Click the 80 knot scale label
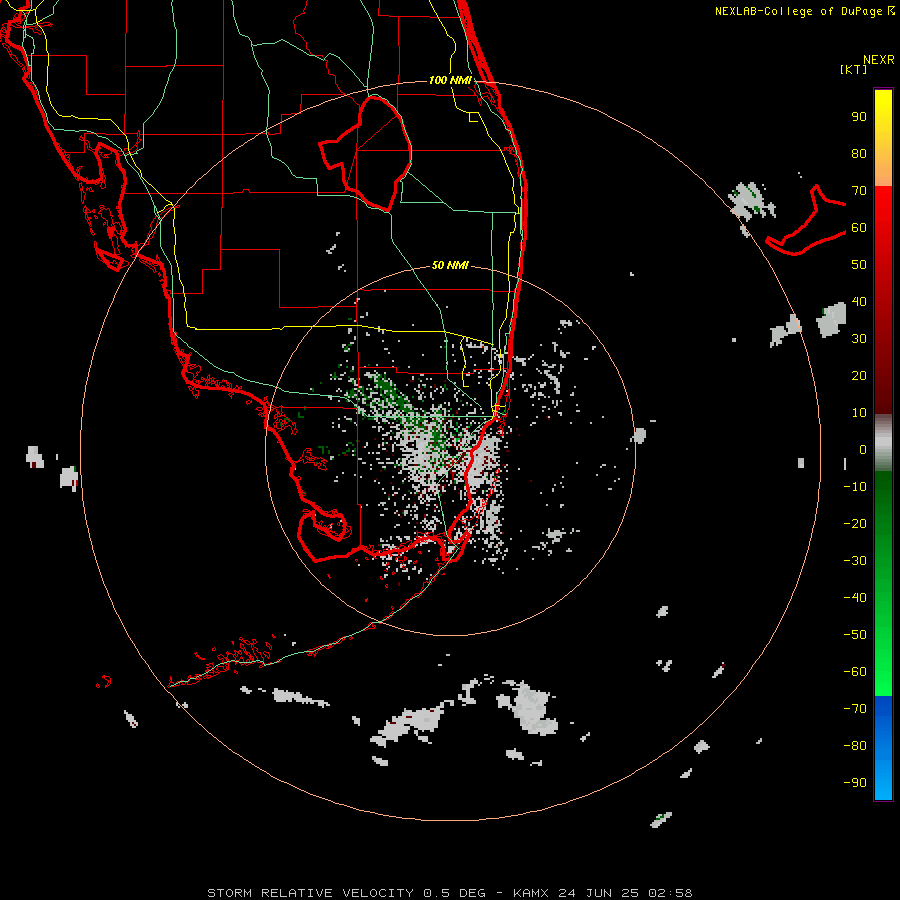This screenshot has height=900, width=900. 859,154
